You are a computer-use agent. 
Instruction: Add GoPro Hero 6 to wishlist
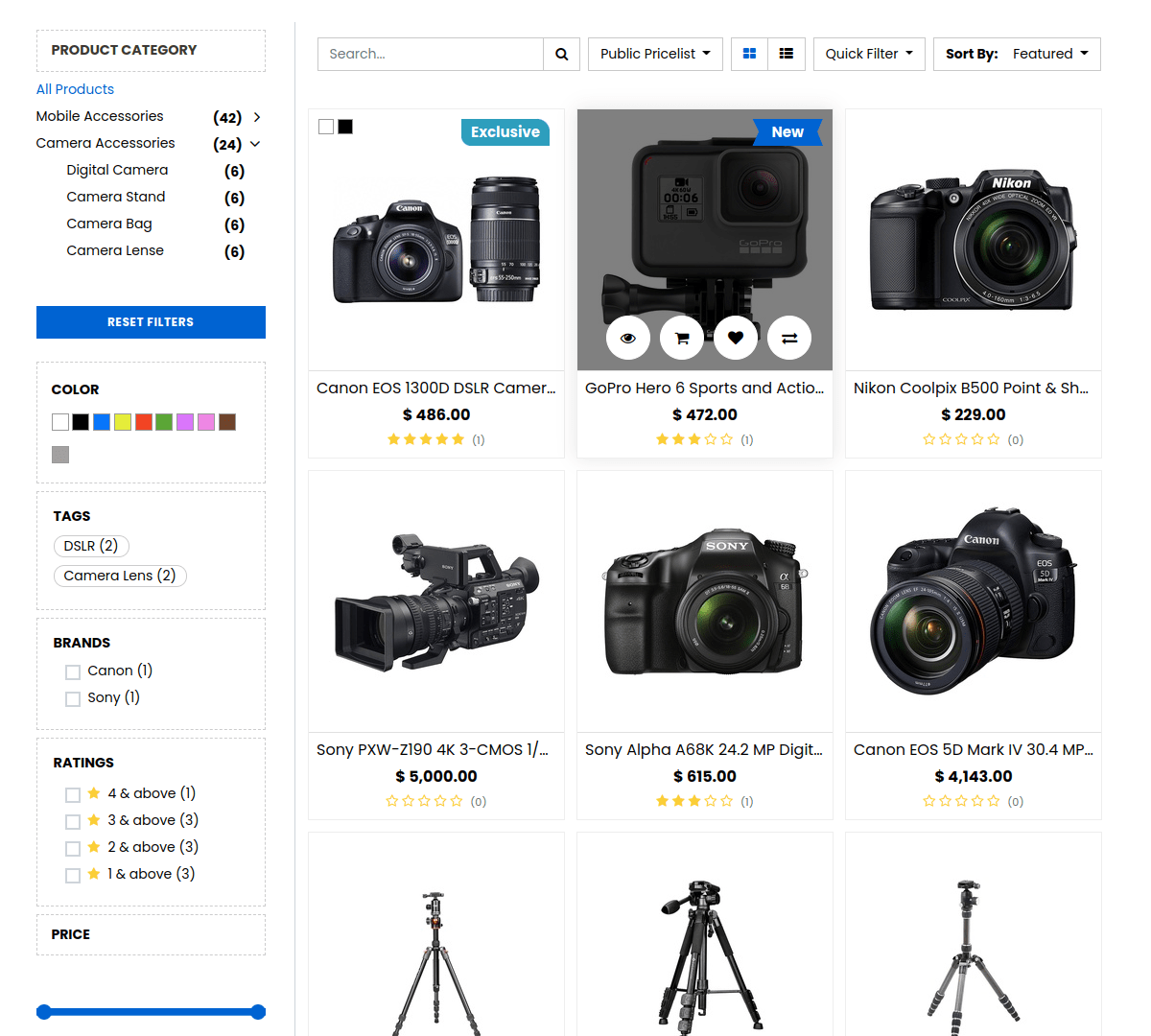click(x=736, y=338)
